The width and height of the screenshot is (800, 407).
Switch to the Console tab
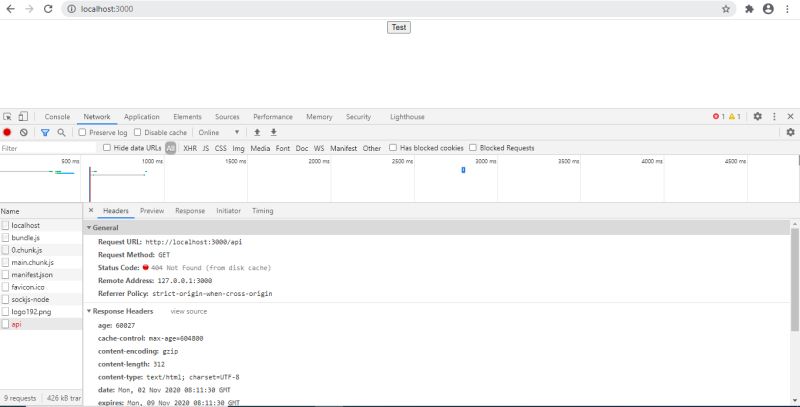[57, 116]
